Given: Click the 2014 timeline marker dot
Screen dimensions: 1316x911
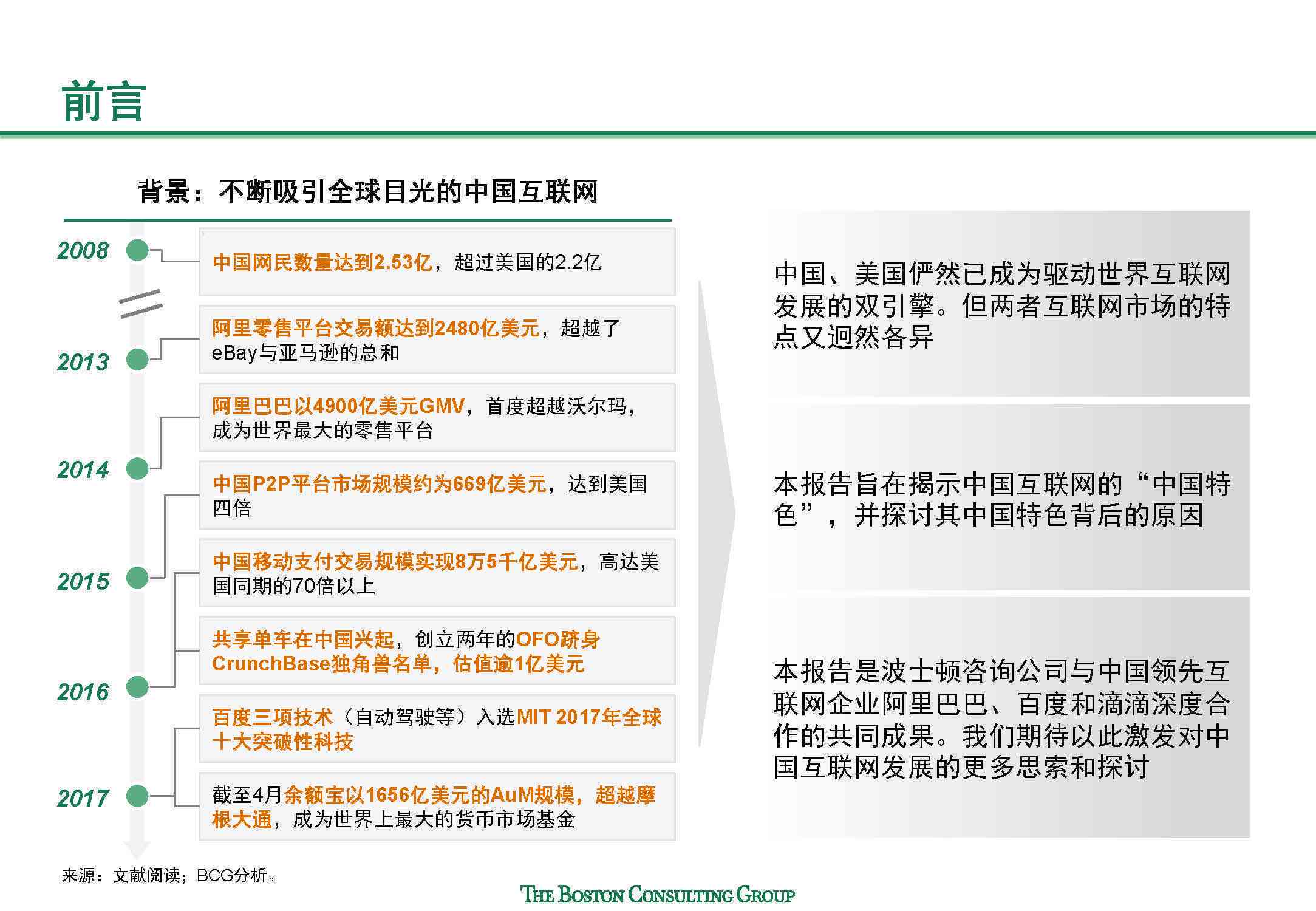Looking at the screenshot, I should [x=137, y=469].
